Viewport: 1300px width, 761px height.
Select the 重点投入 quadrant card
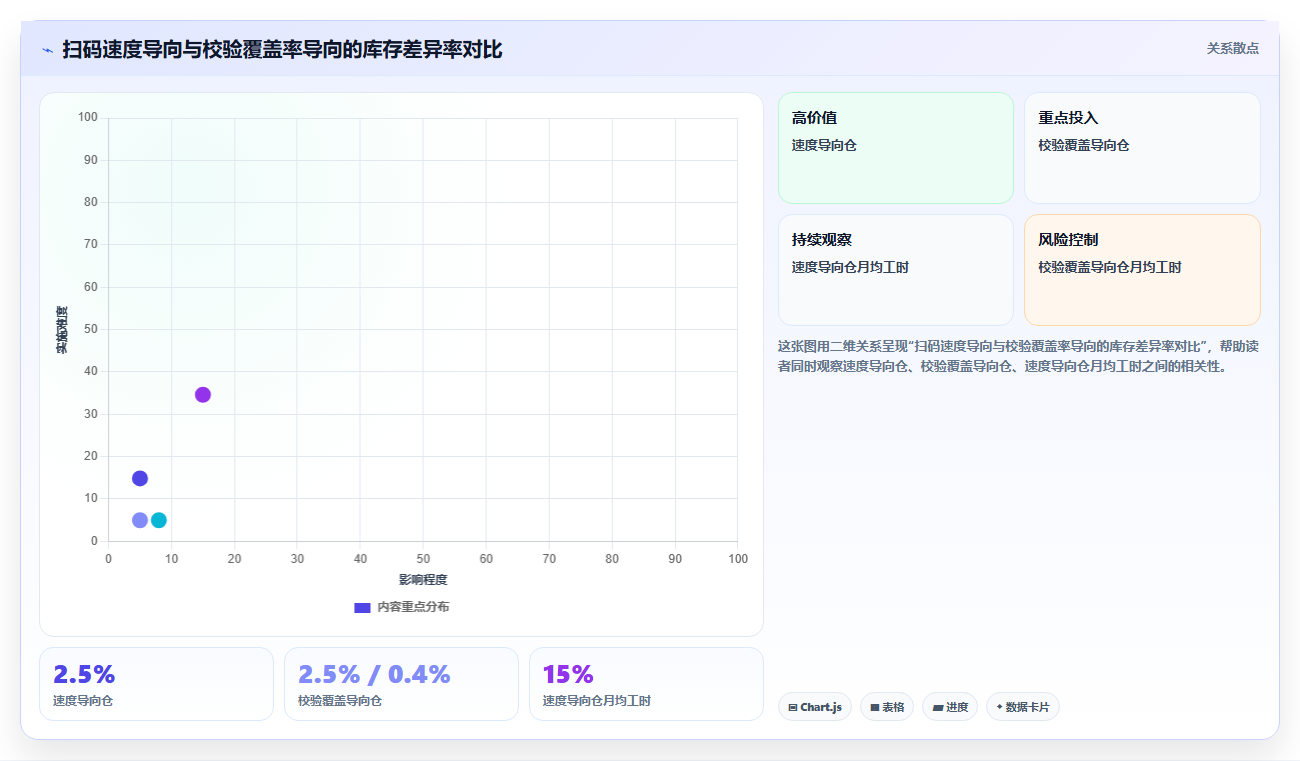coord(1142,148)
